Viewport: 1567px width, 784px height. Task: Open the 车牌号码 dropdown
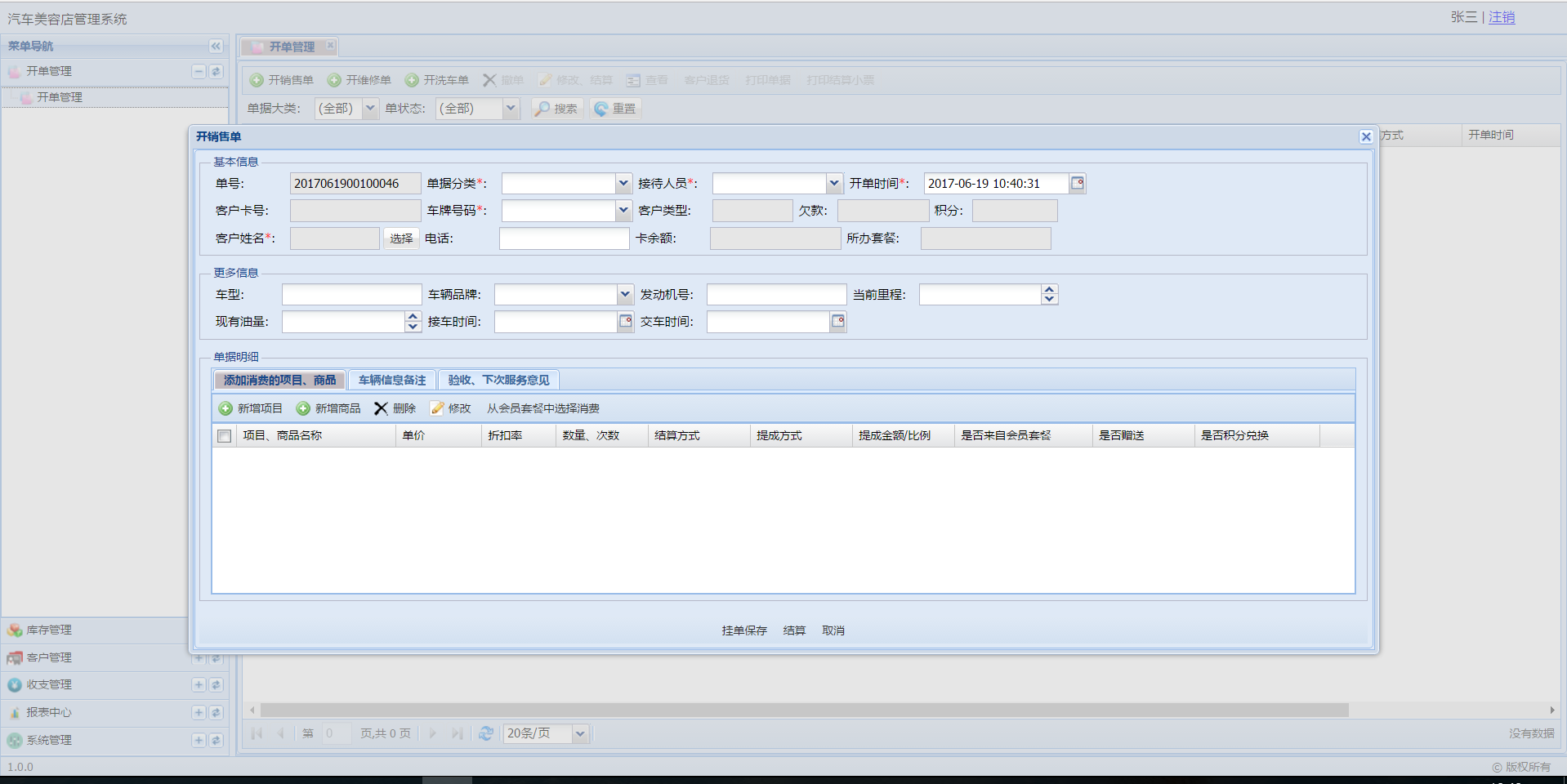point(623,211)
